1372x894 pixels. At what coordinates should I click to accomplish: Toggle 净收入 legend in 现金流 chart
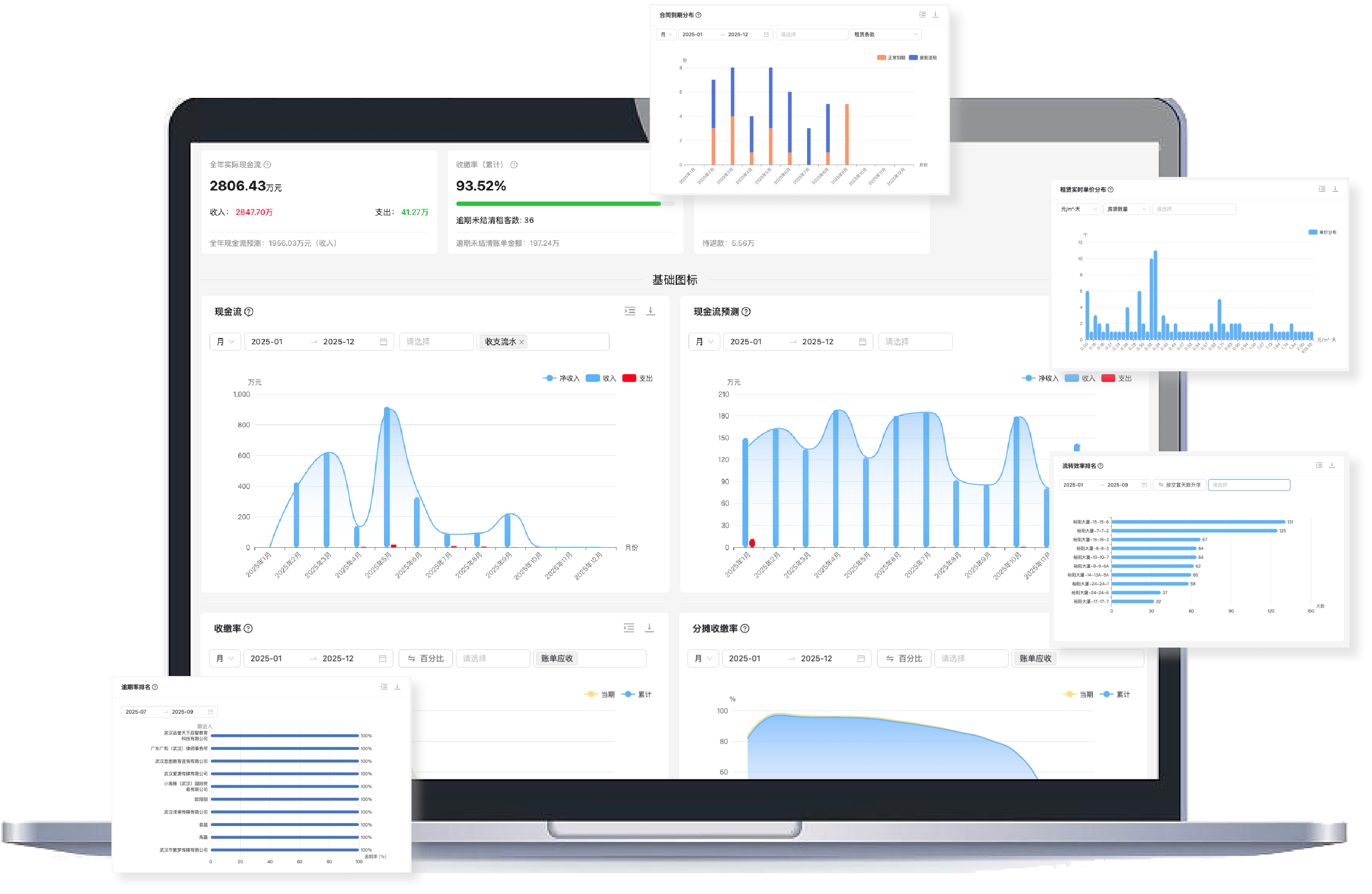[561, 379]
